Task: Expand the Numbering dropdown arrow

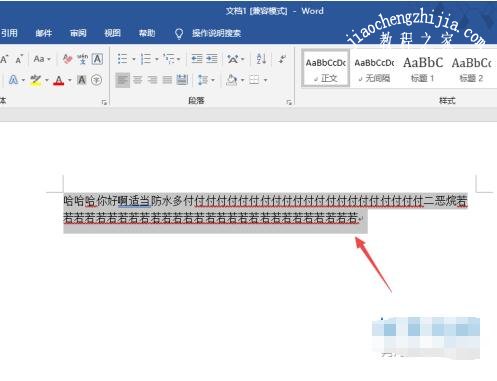Action: (x=156, y=59)
